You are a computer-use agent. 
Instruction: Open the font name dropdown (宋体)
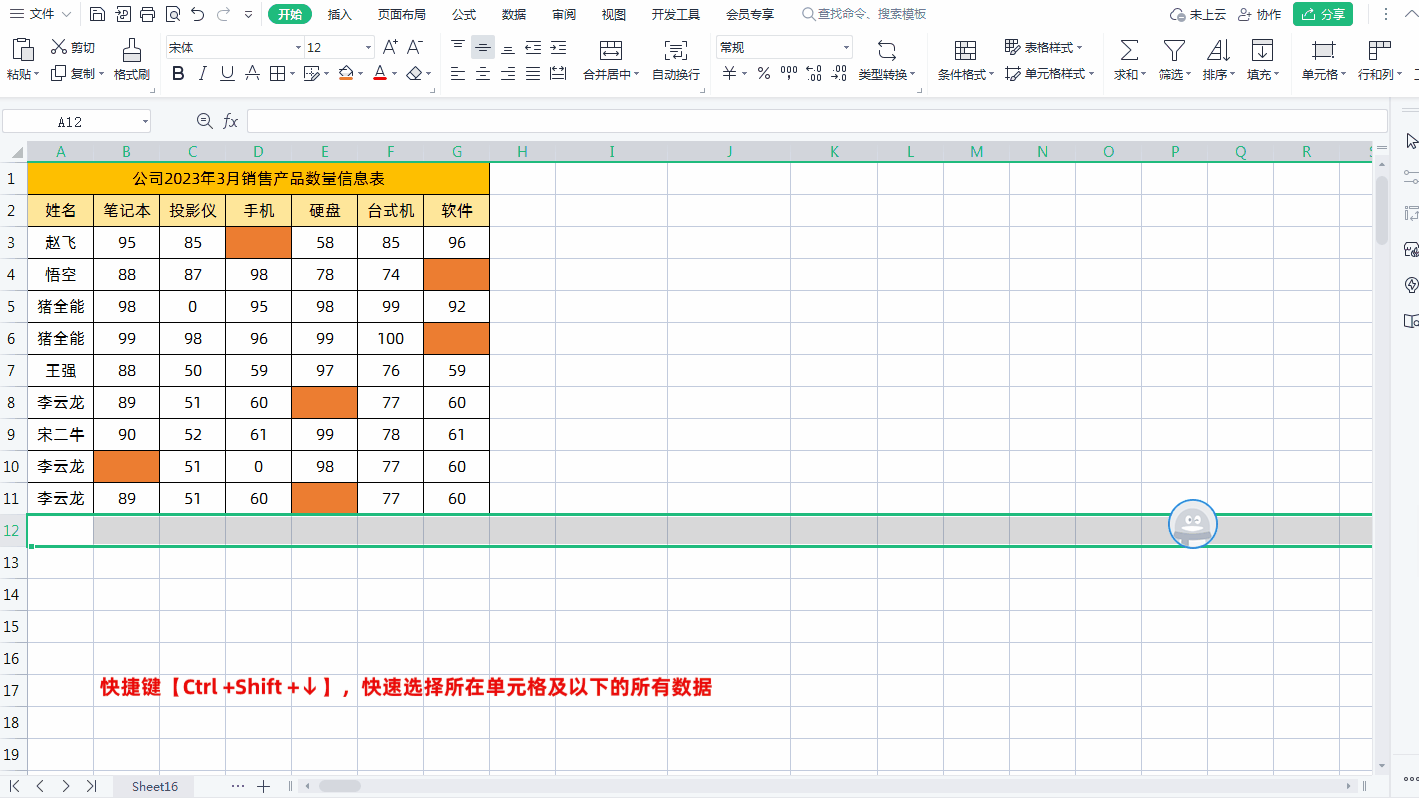298,48
